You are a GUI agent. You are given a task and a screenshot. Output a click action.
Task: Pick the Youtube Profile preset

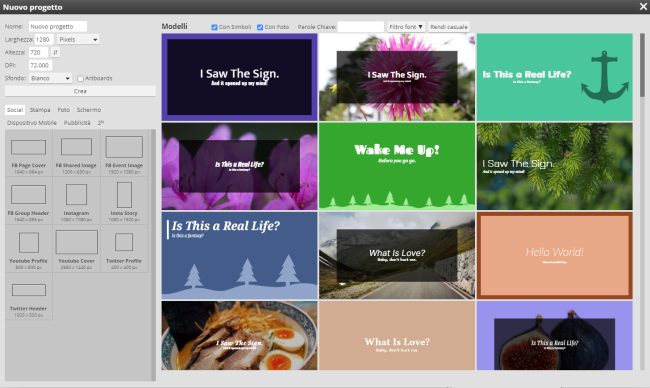pos(29,249)
